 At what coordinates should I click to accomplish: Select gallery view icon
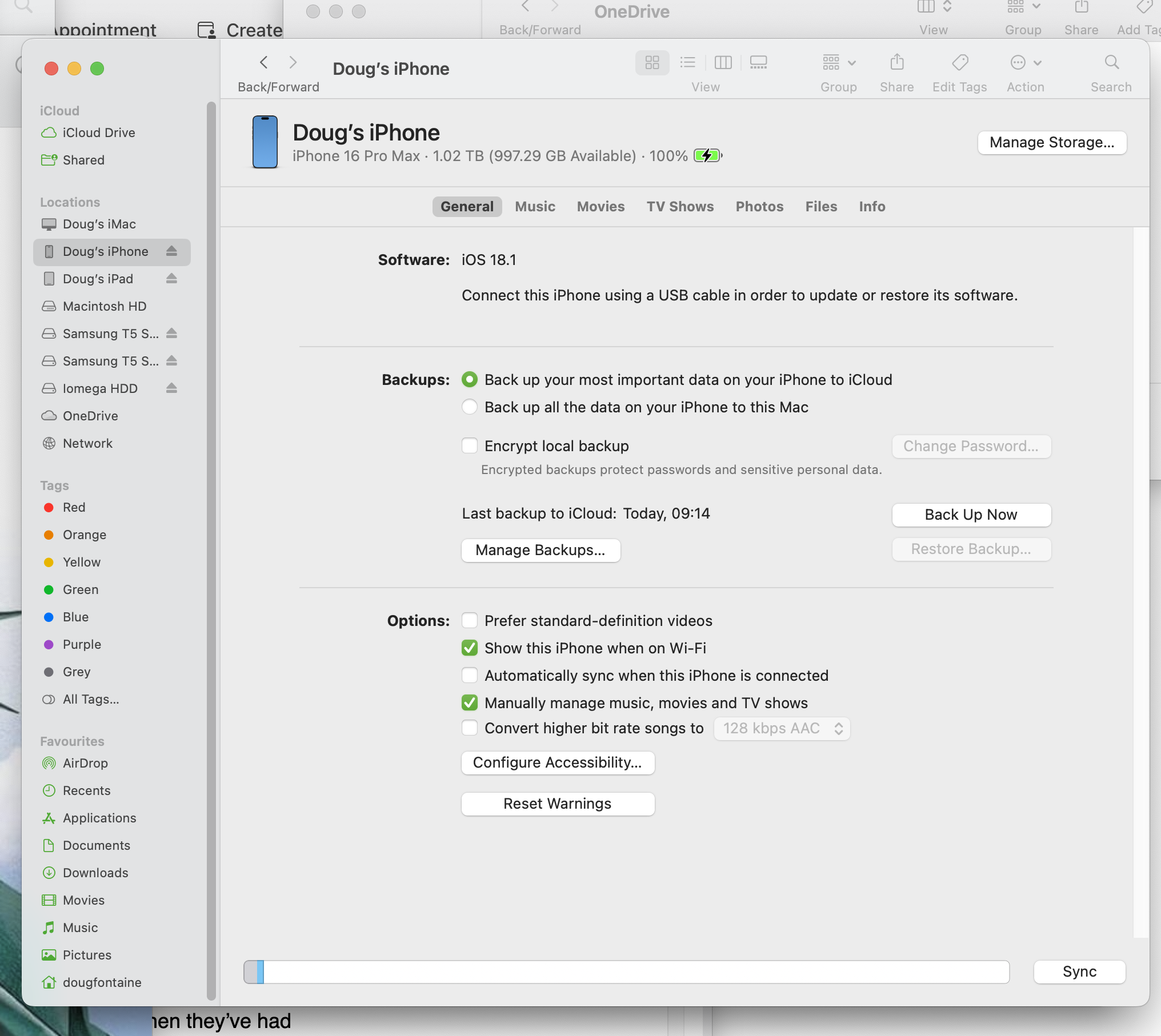click(x=758, y=62)
